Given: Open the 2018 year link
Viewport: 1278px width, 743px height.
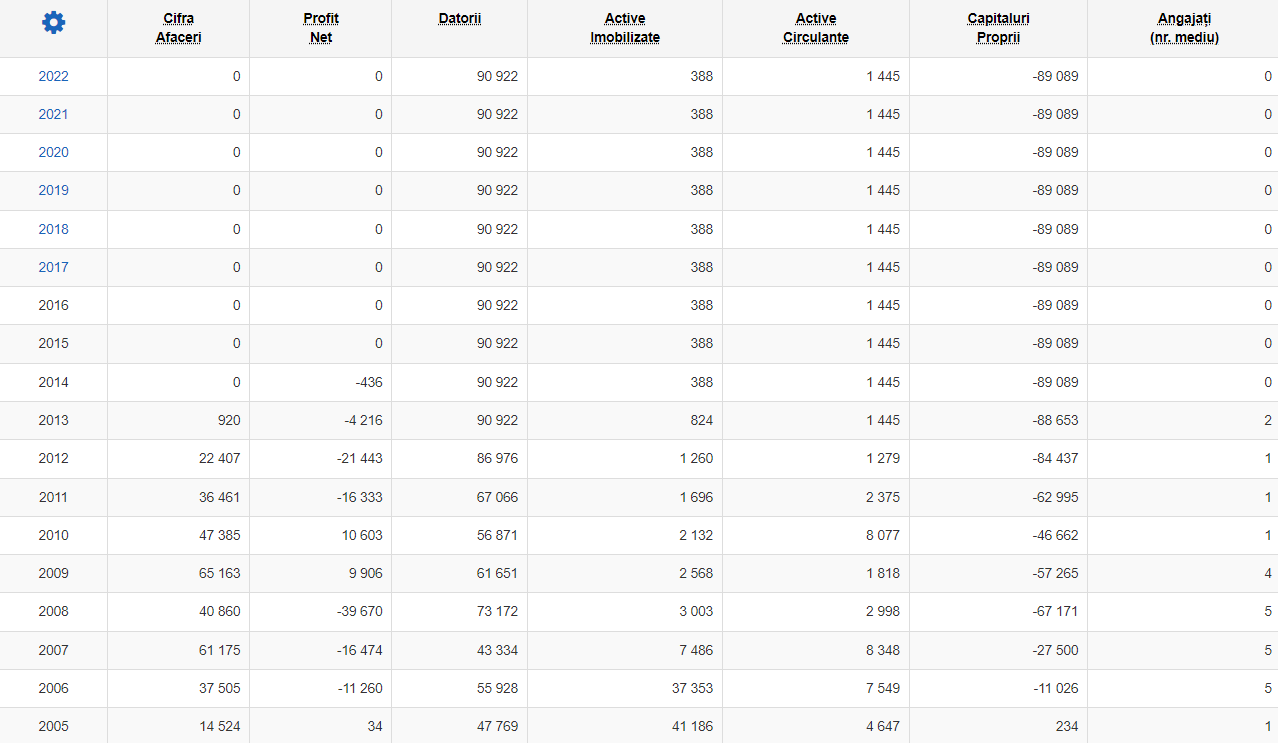Looking at the screenshot, I should pos(53,229).
